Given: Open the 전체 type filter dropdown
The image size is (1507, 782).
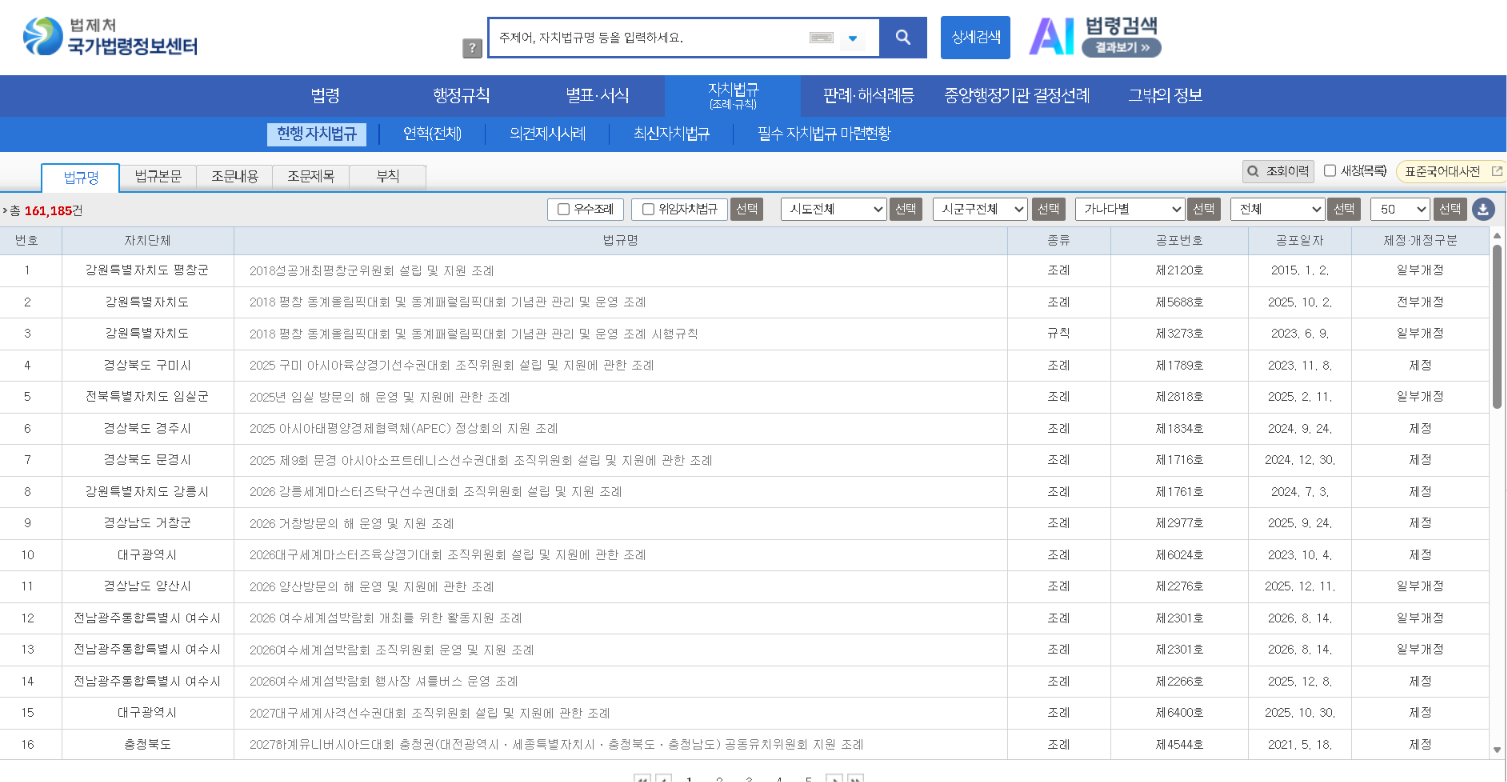Looking at the screenshot, I should tap(1278, 209).
